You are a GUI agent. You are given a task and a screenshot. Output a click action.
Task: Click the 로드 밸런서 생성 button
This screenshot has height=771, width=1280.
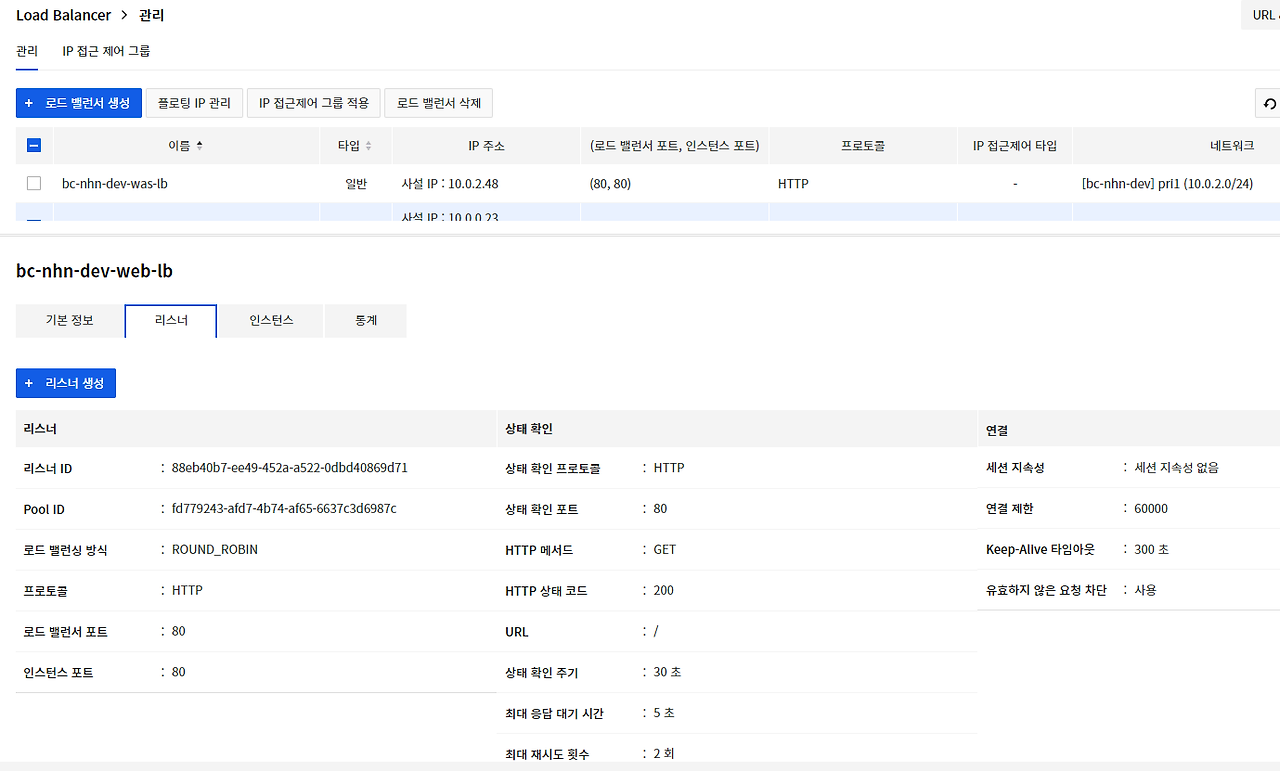pyautogui.click(x=78, y=103)
